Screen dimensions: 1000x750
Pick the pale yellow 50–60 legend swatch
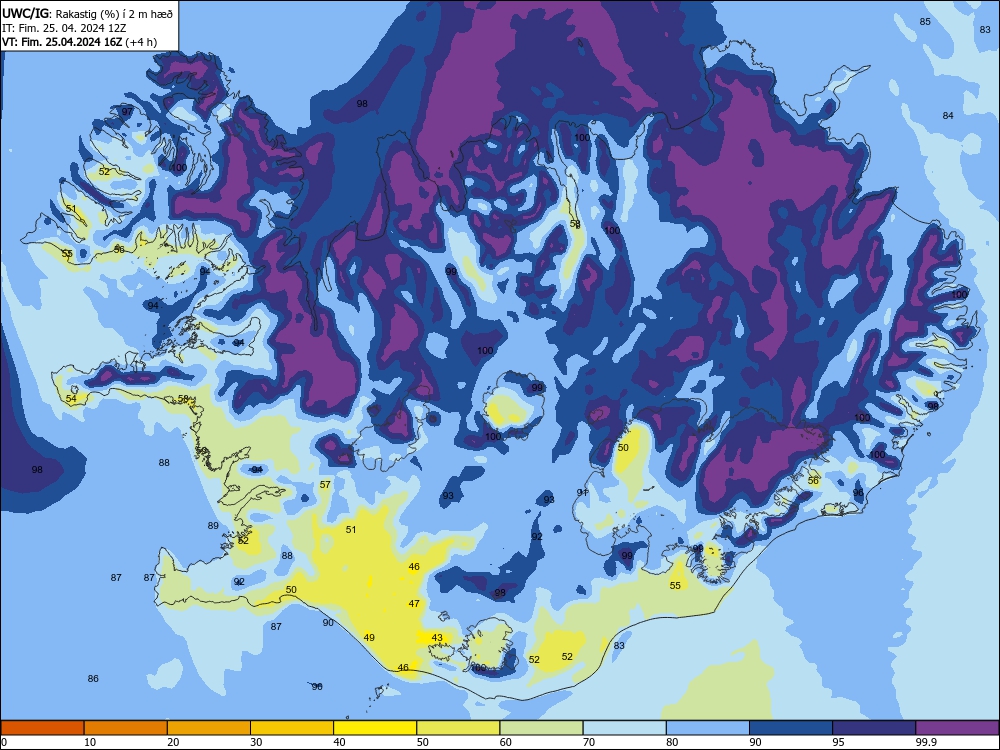click(x=458, y=728)
